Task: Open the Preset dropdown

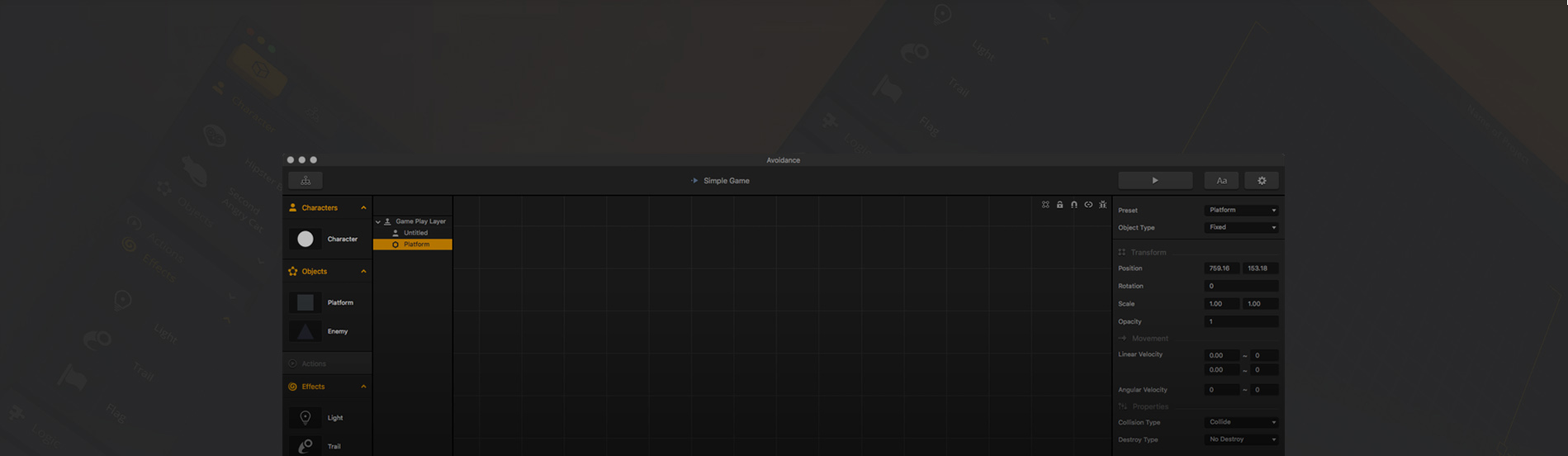Action: pyautogui.click(x=1241, y=210)
